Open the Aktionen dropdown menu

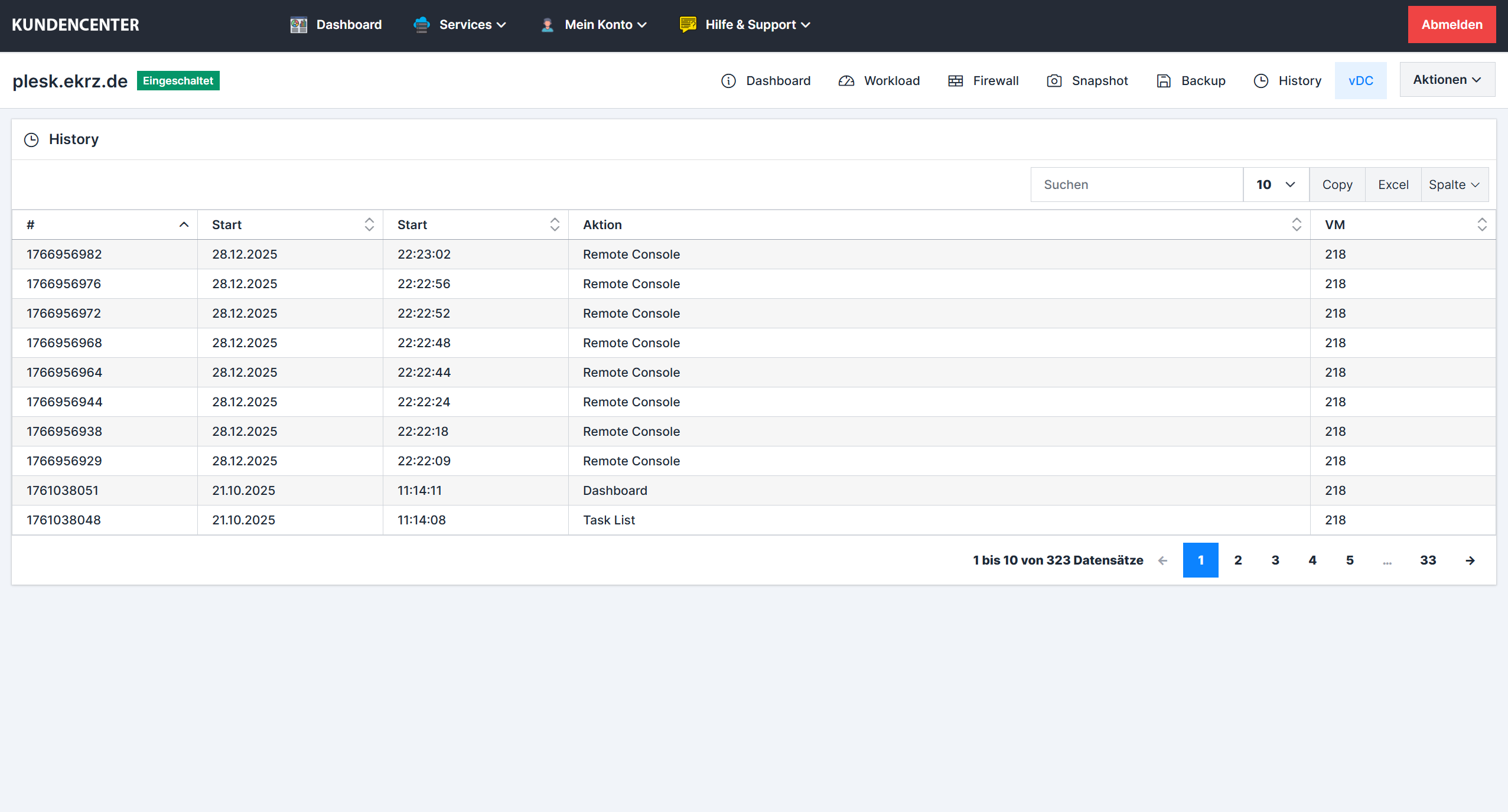1447,80
